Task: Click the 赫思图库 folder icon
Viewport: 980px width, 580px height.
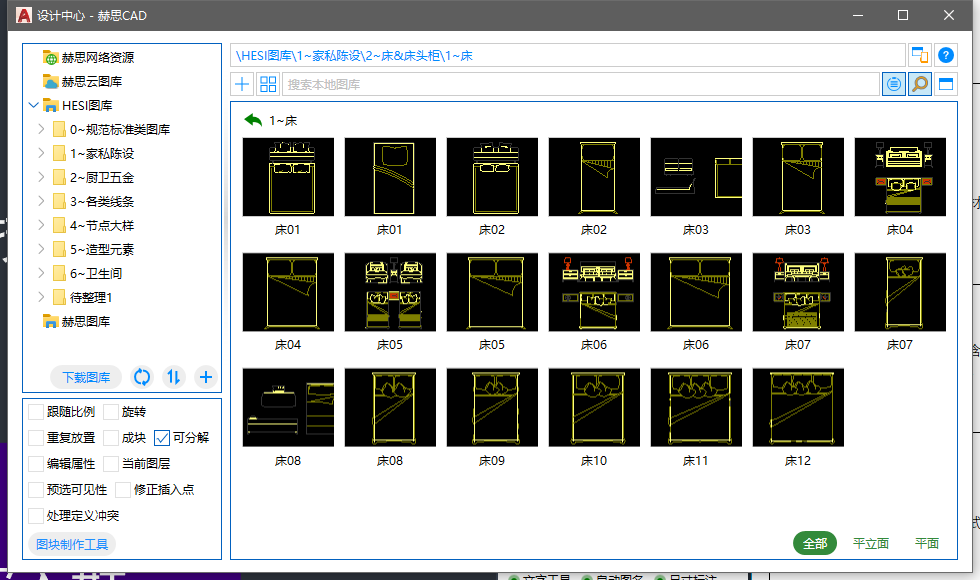Action: click(x=51, y=321)
